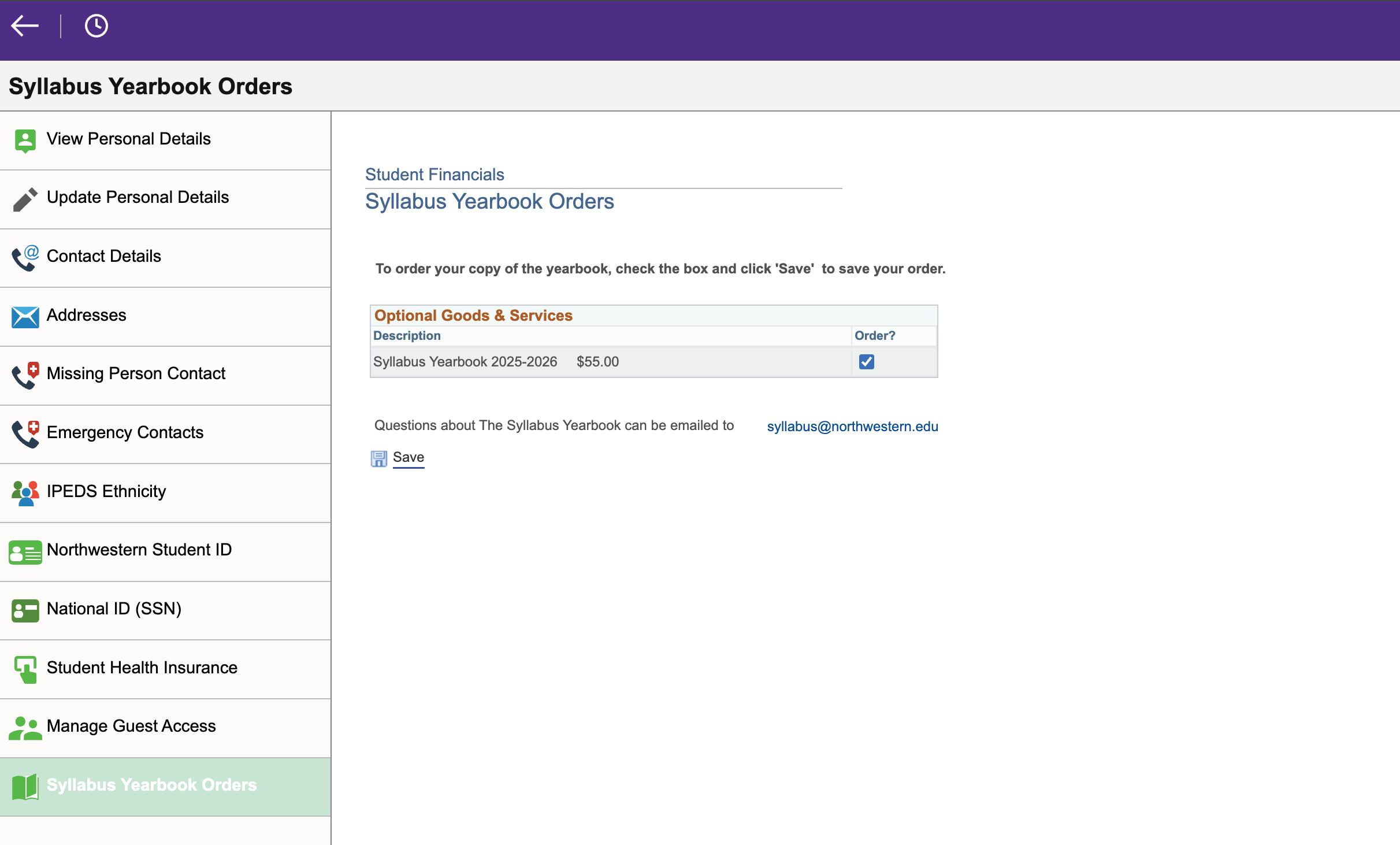This screenshot has width=1400, height=845.
Task: Click the floppy disk Save icon
Action: (378, 459)
